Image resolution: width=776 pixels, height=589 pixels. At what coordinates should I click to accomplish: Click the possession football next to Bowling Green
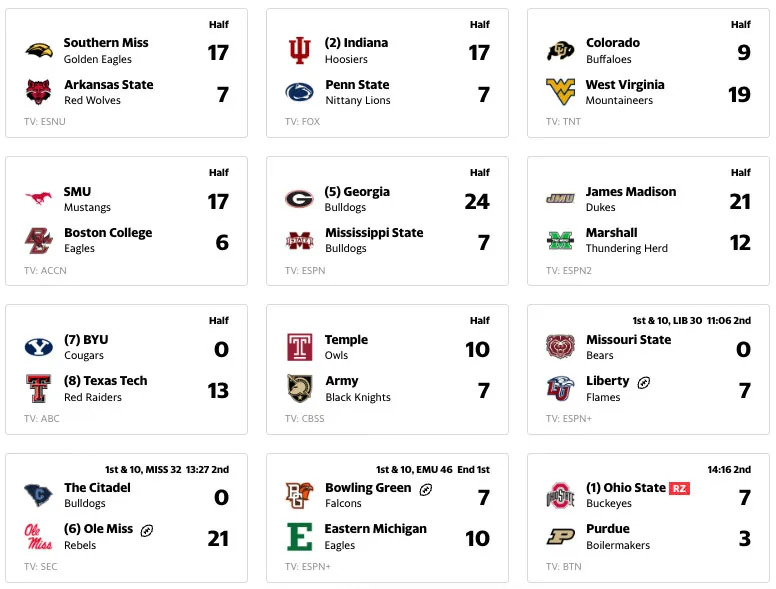426,489
